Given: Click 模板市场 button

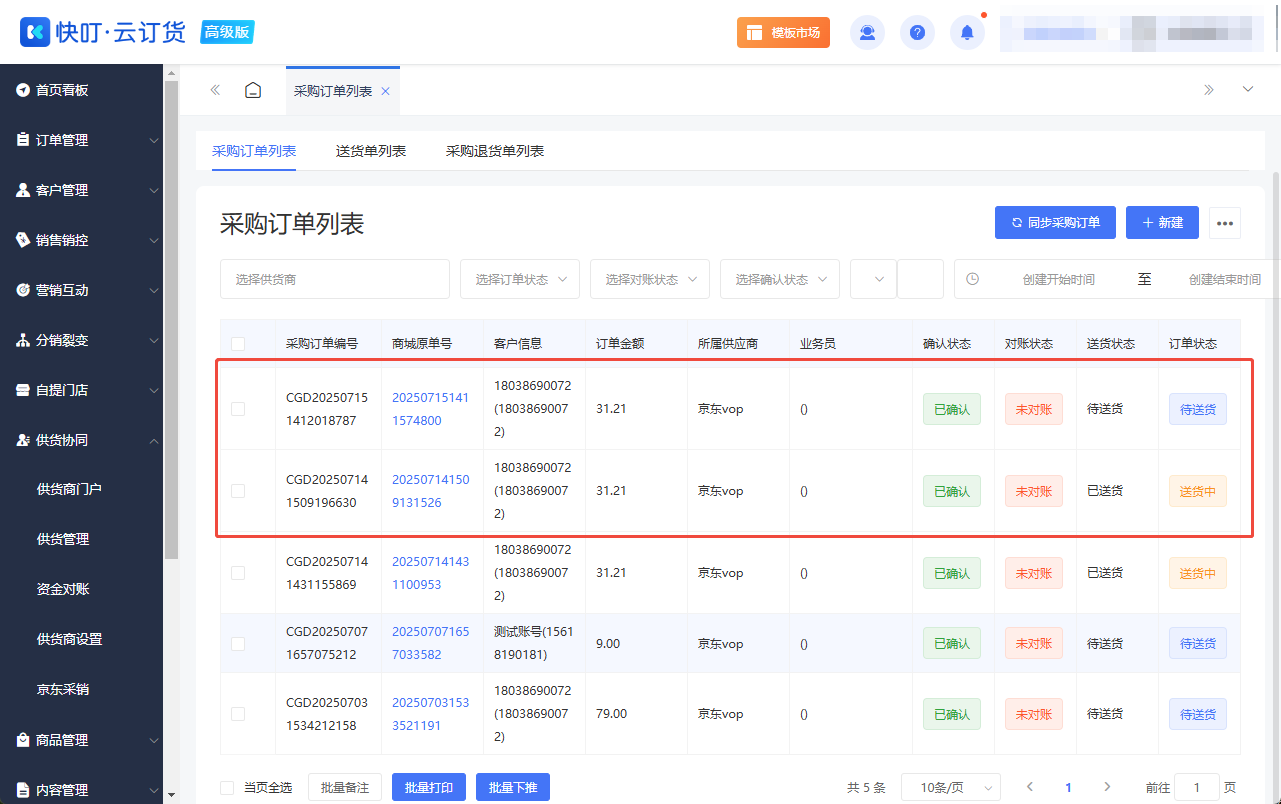Looking at the screenshot, I should 783,32.
